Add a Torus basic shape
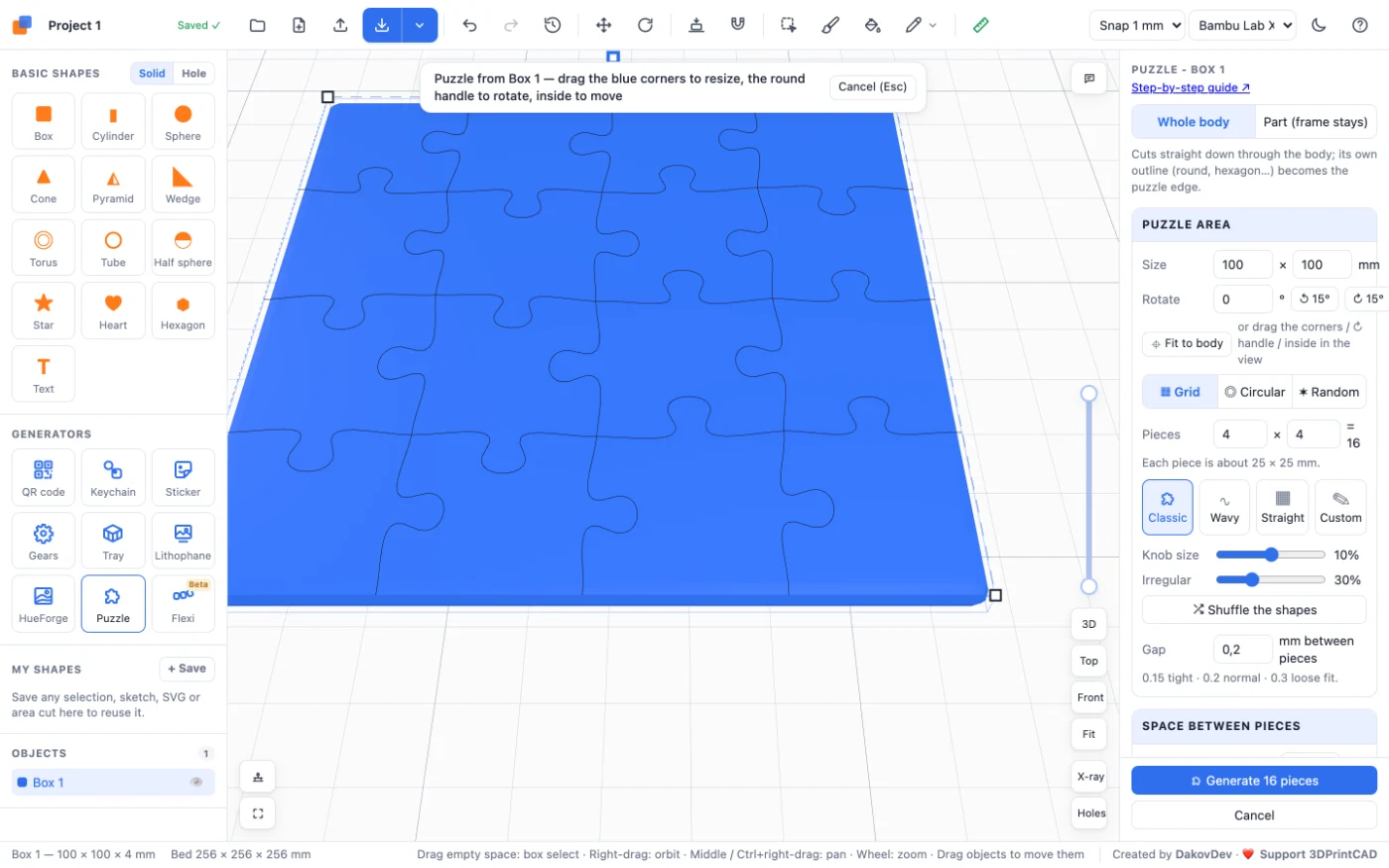This screenshot has width=1389, height=868. click(x=44, y=247)
